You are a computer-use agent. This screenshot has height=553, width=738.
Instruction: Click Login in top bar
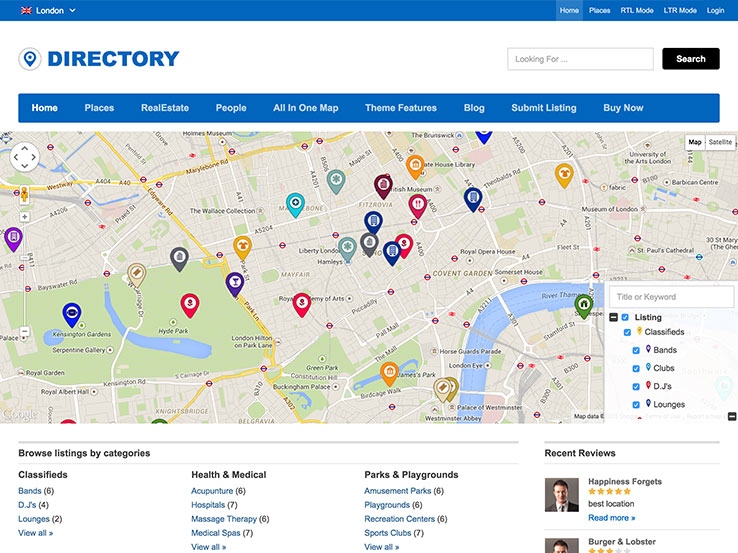[715, 10]
